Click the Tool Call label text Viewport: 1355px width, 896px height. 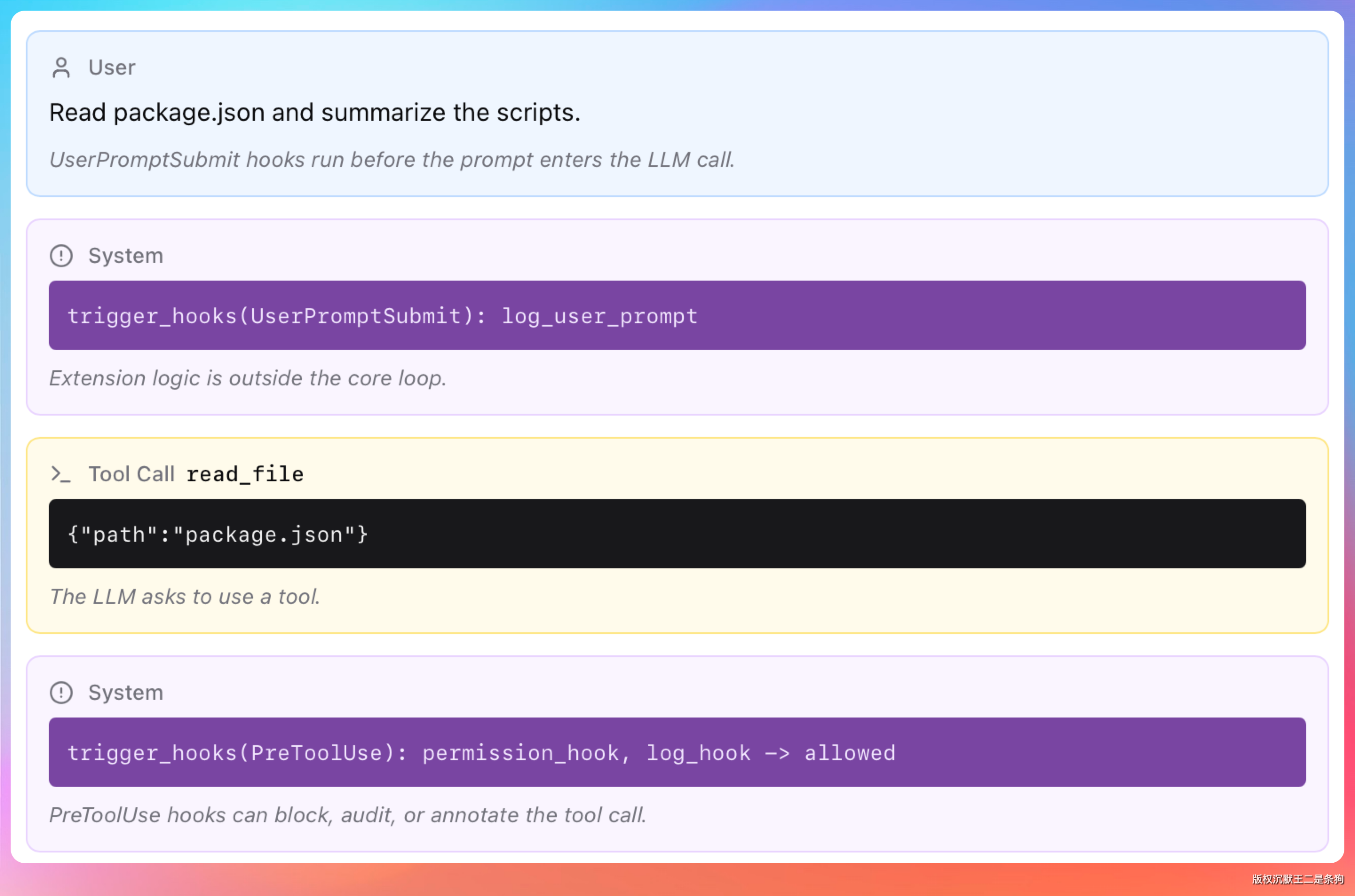coord(131,474)
